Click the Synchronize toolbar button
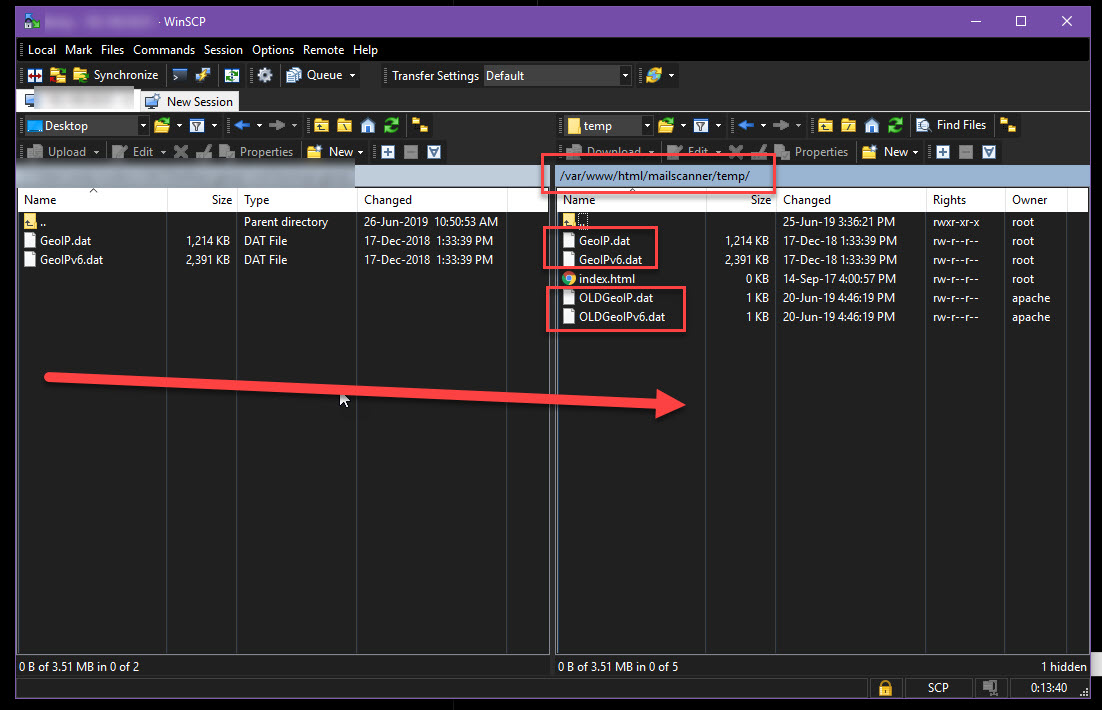The height and width of the screenshot is (710, 1102). (x=115, y=75)
